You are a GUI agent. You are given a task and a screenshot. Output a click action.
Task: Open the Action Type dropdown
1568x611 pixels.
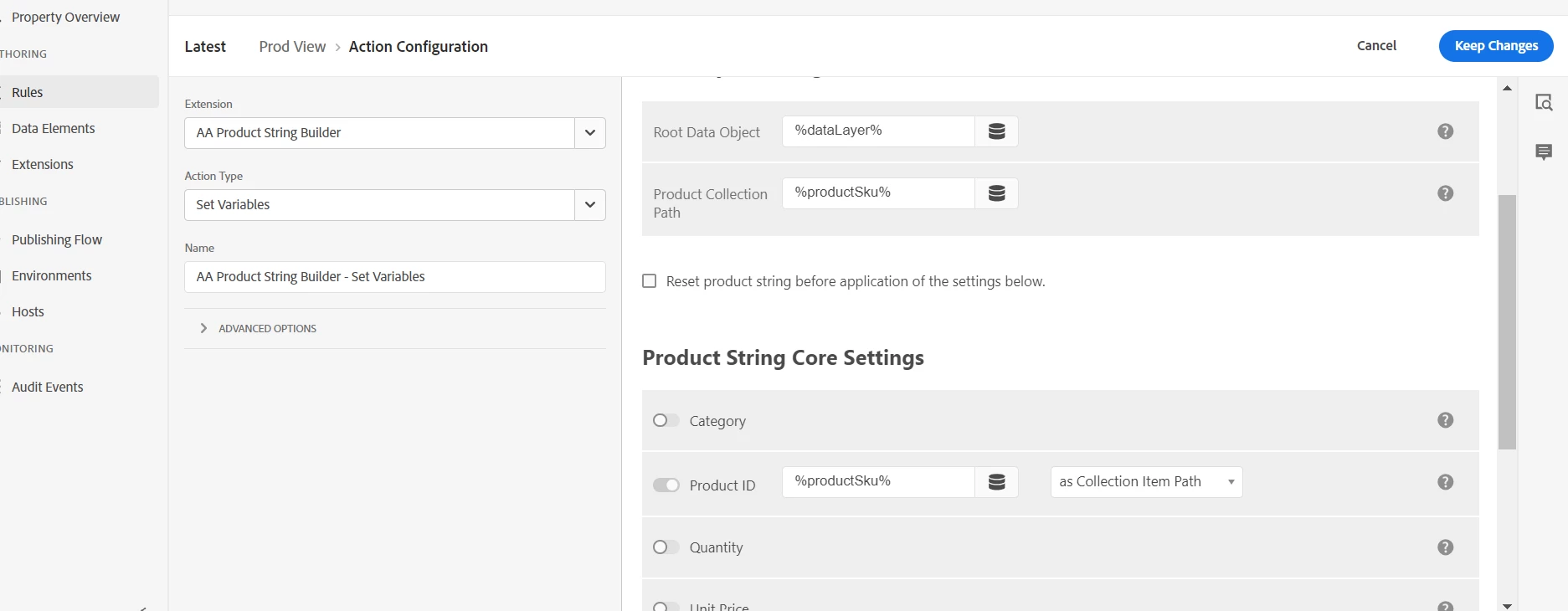pyautogui.click(x=589, y=205)
